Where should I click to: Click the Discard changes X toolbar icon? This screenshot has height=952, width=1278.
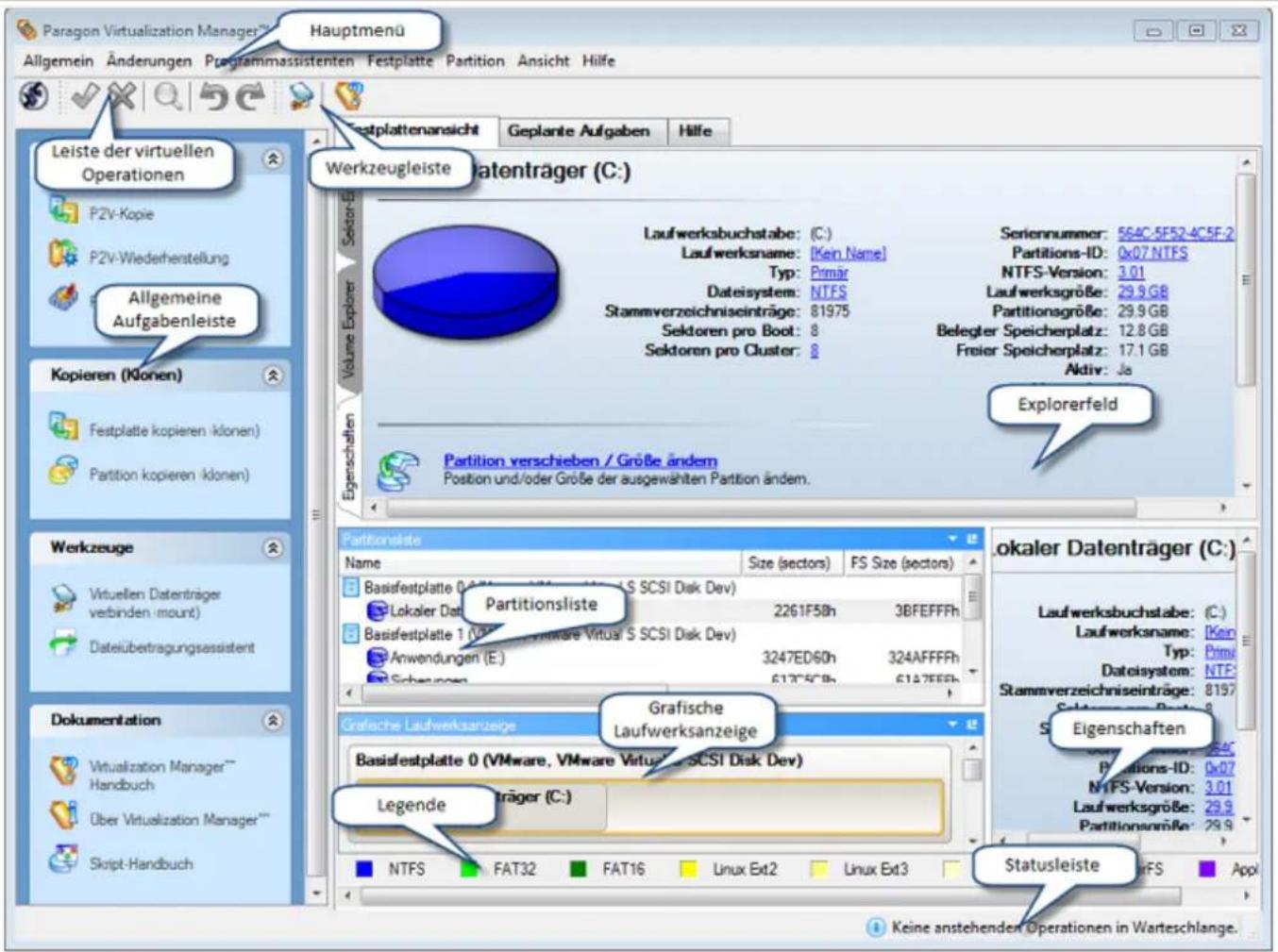123,95
